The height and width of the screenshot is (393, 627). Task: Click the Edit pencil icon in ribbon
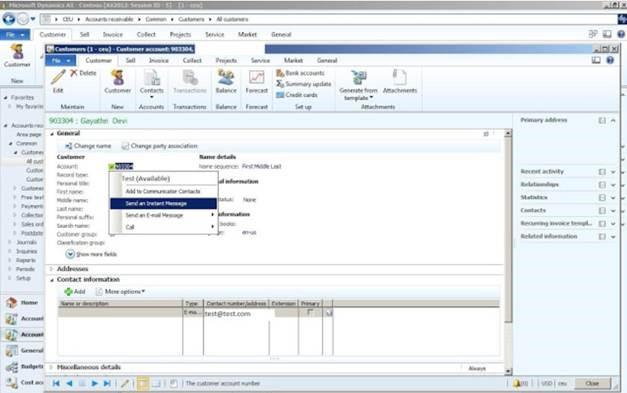click(58, 77)
